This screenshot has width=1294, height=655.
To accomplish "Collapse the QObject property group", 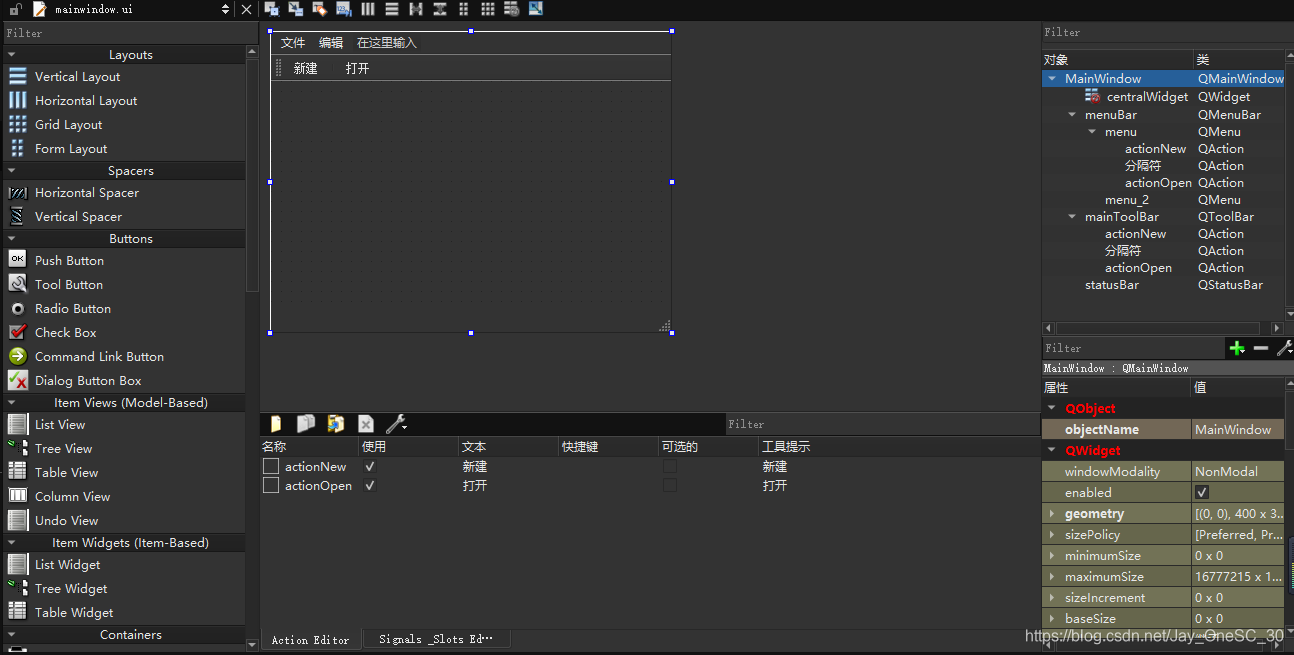I will click(x=1052, y=408).
